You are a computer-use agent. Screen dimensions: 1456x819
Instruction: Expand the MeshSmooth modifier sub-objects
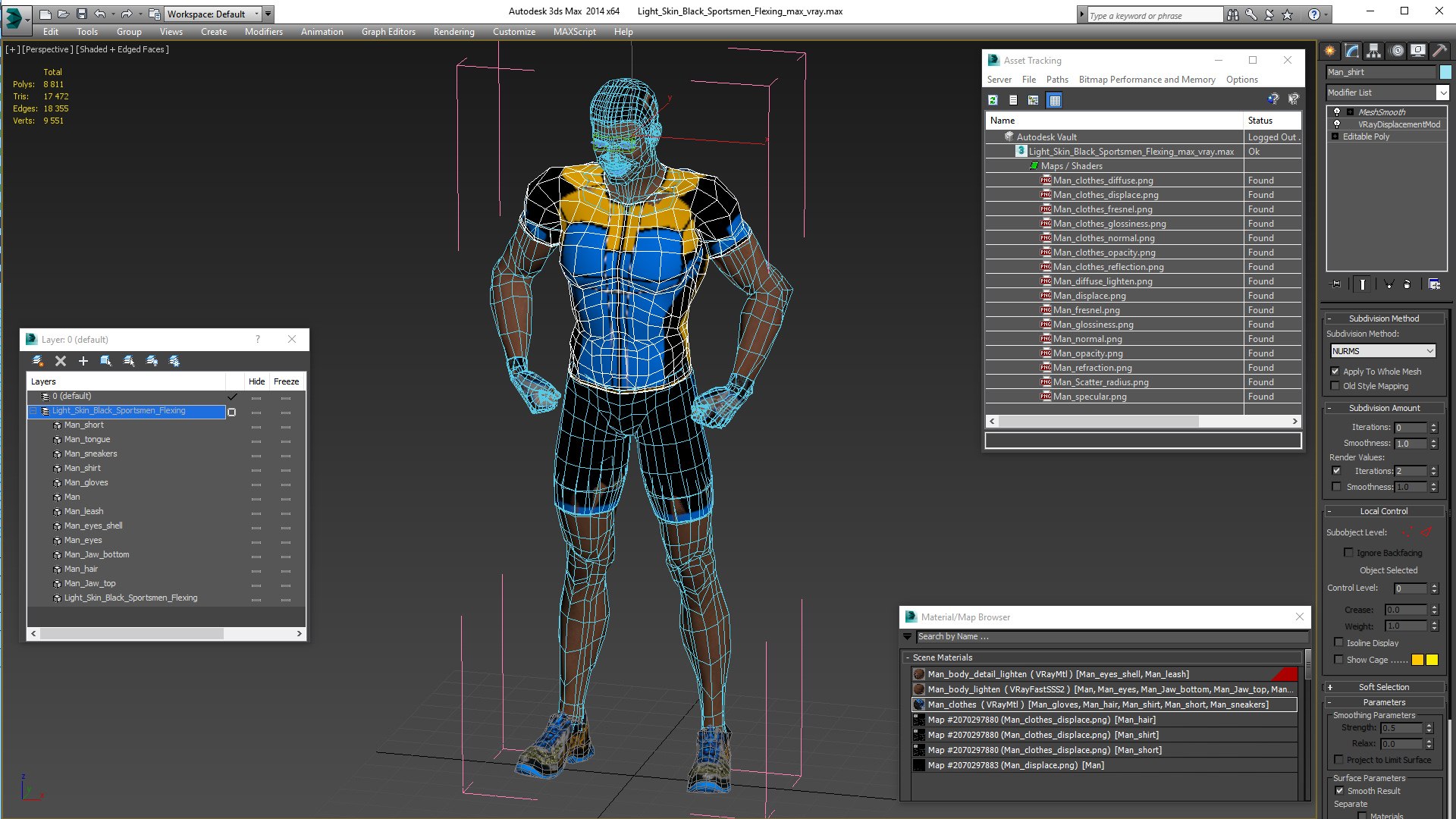coord(1350,112)
